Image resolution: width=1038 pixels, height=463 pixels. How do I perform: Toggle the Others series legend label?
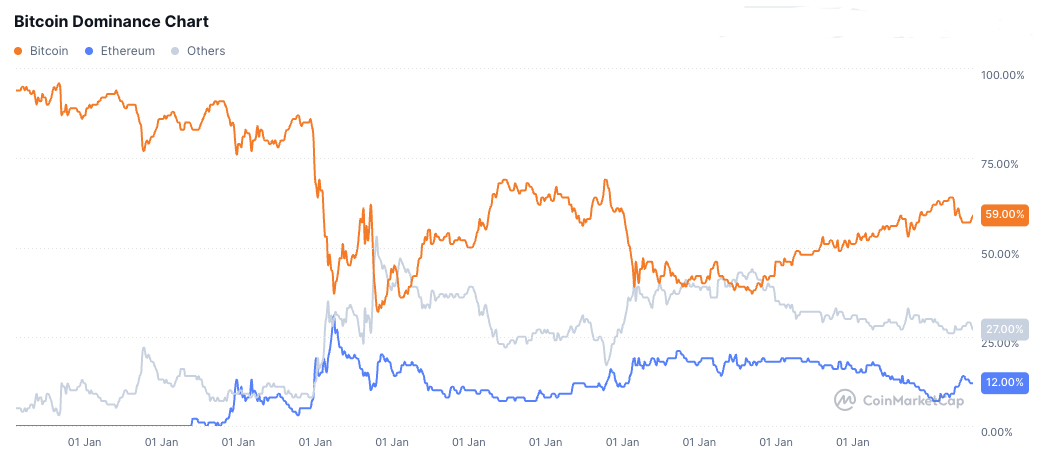tap(206, 51)
